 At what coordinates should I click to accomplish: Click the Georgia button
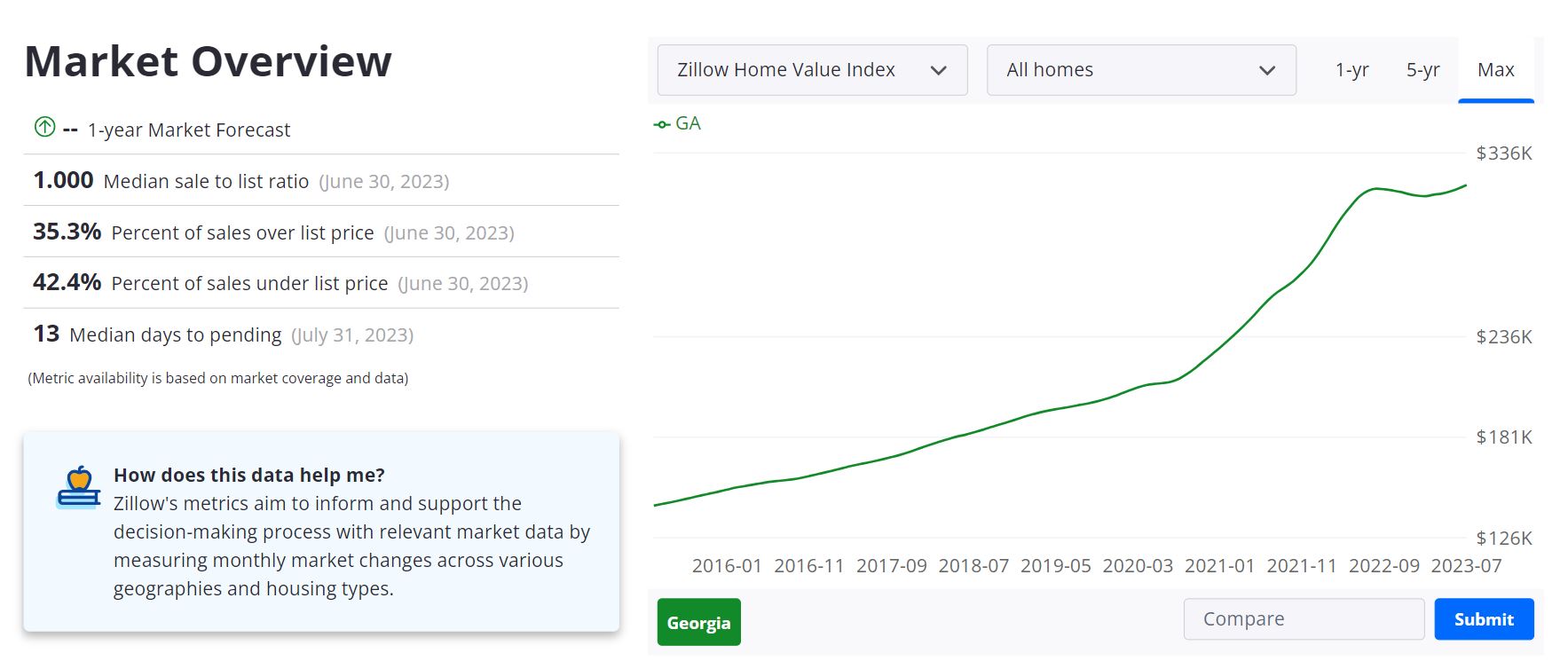698,622
